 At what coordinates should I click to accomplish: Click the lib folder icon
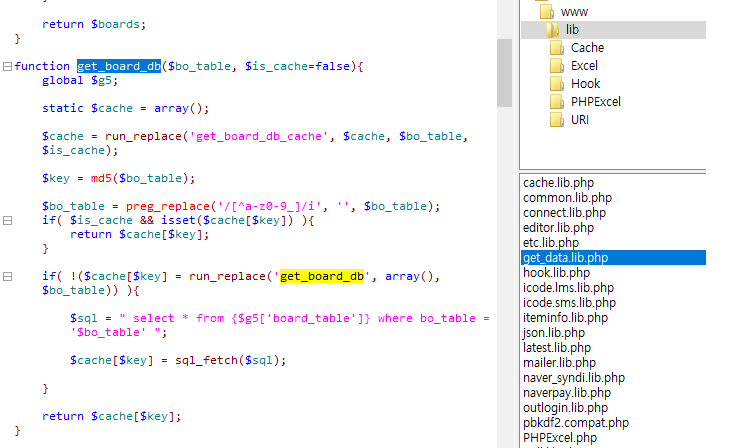pos(553,30)
